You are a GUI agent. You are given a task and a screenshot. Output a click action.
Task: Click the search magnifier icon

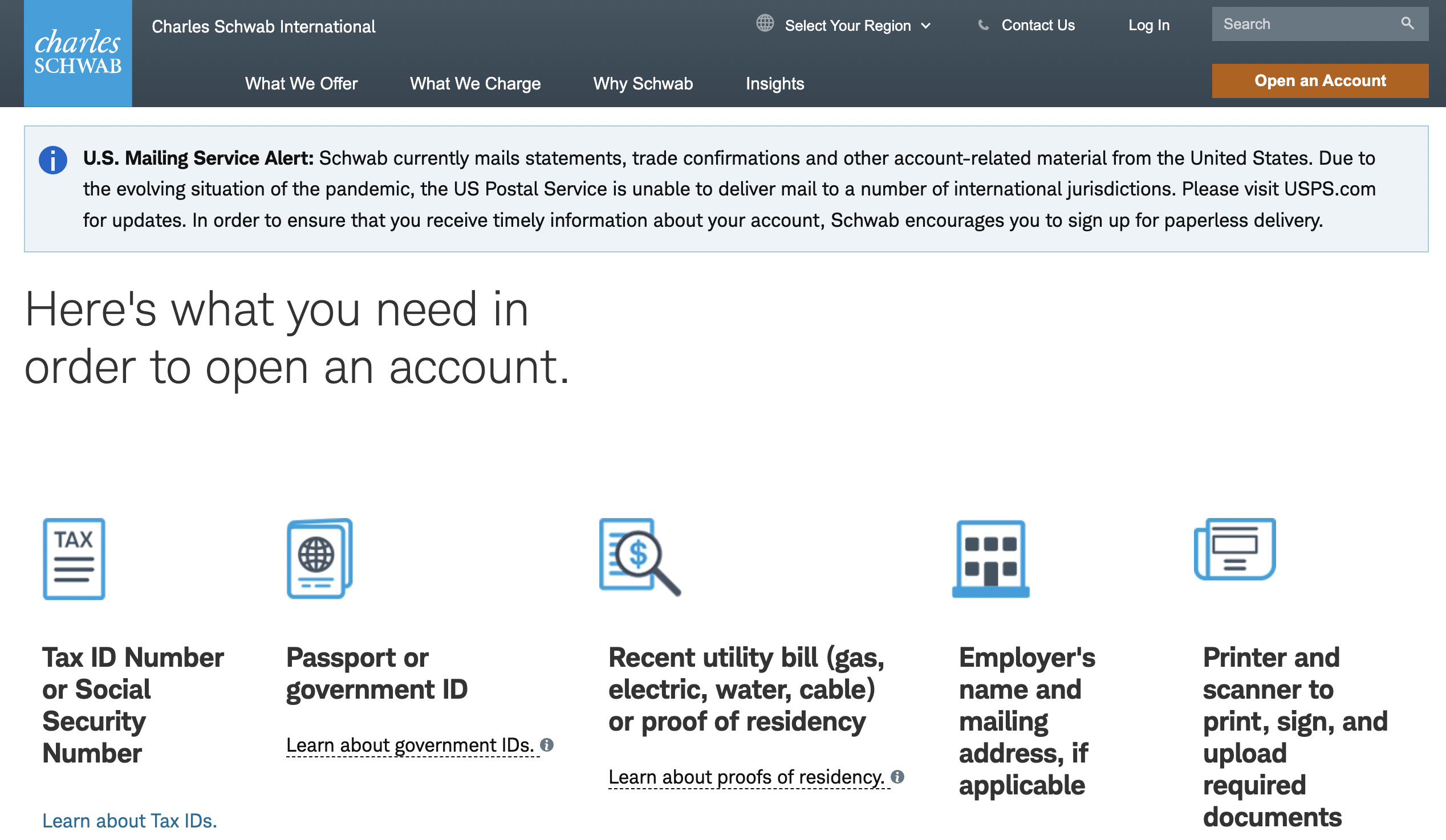1407,23
